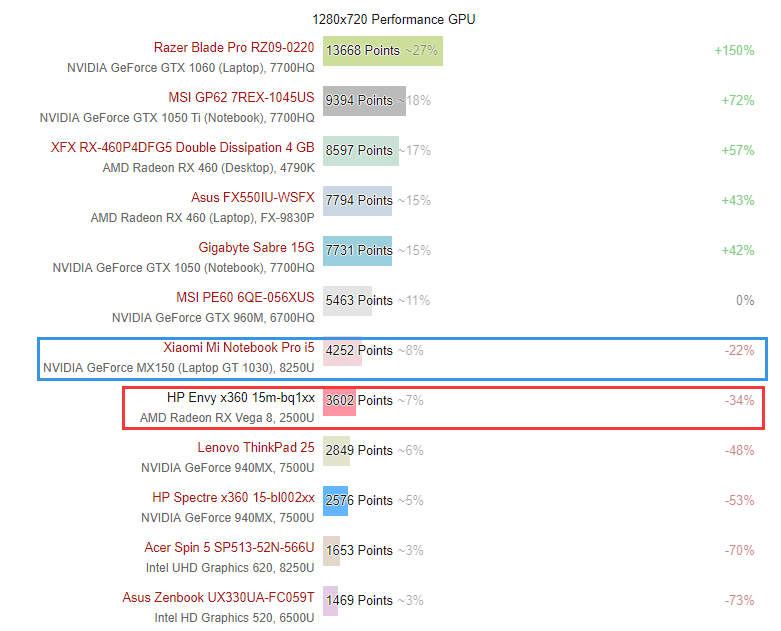Select NVIDIA GeForce GTX 960M, 6700HQ text
The image size is (781, 631).
coord(213,318)
